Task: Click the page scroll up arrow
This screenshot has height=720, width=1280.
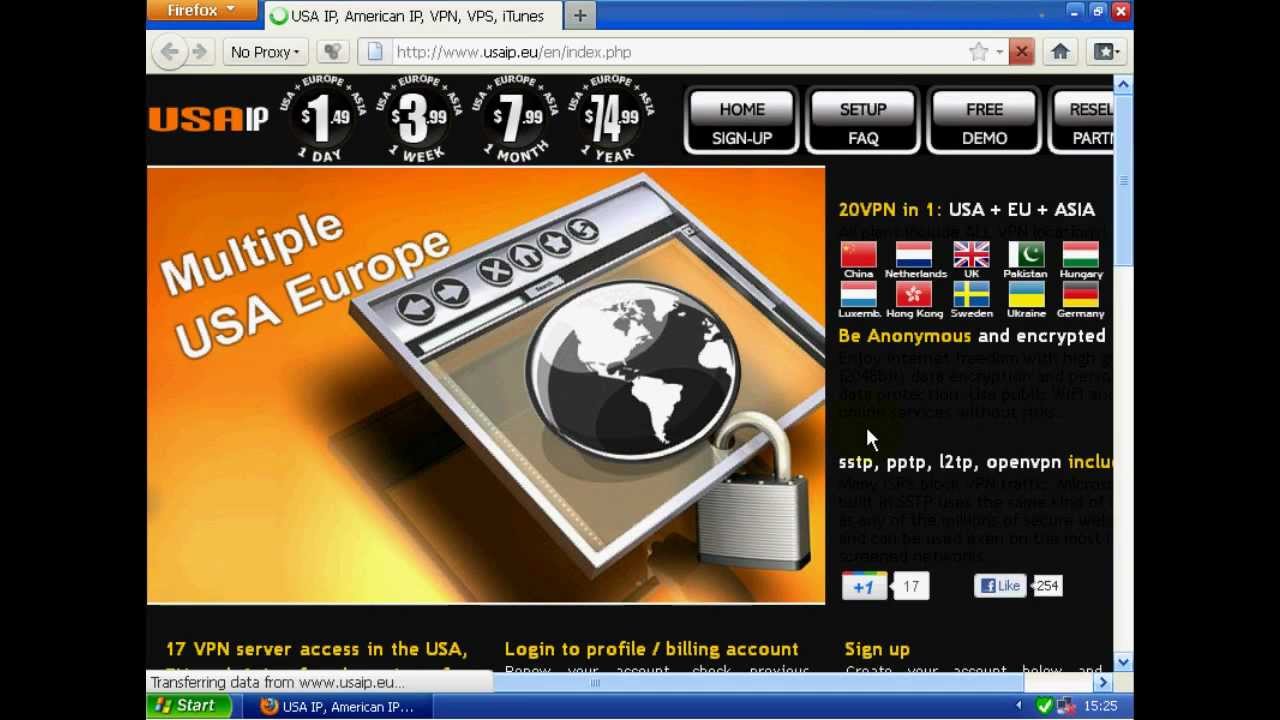Action: (x=1123, y=85)
